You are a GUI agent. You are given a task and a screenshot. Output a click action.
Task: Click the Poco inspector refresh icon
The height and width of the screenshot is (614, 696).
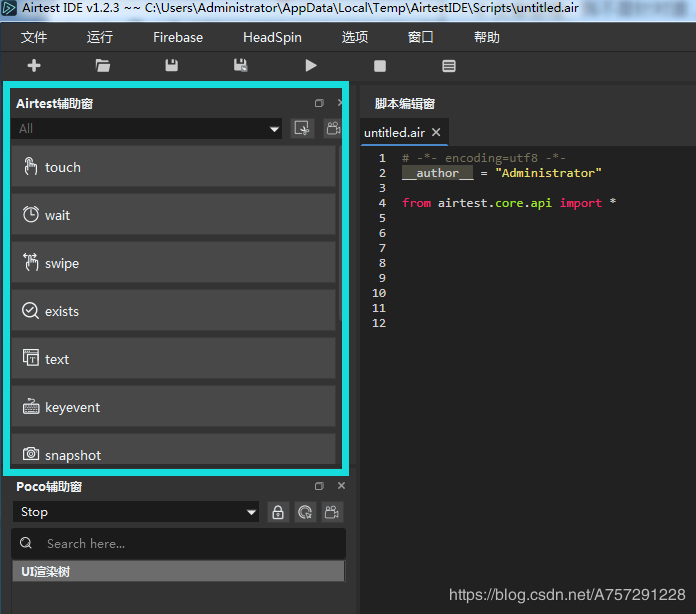click(x=305, y=512)
